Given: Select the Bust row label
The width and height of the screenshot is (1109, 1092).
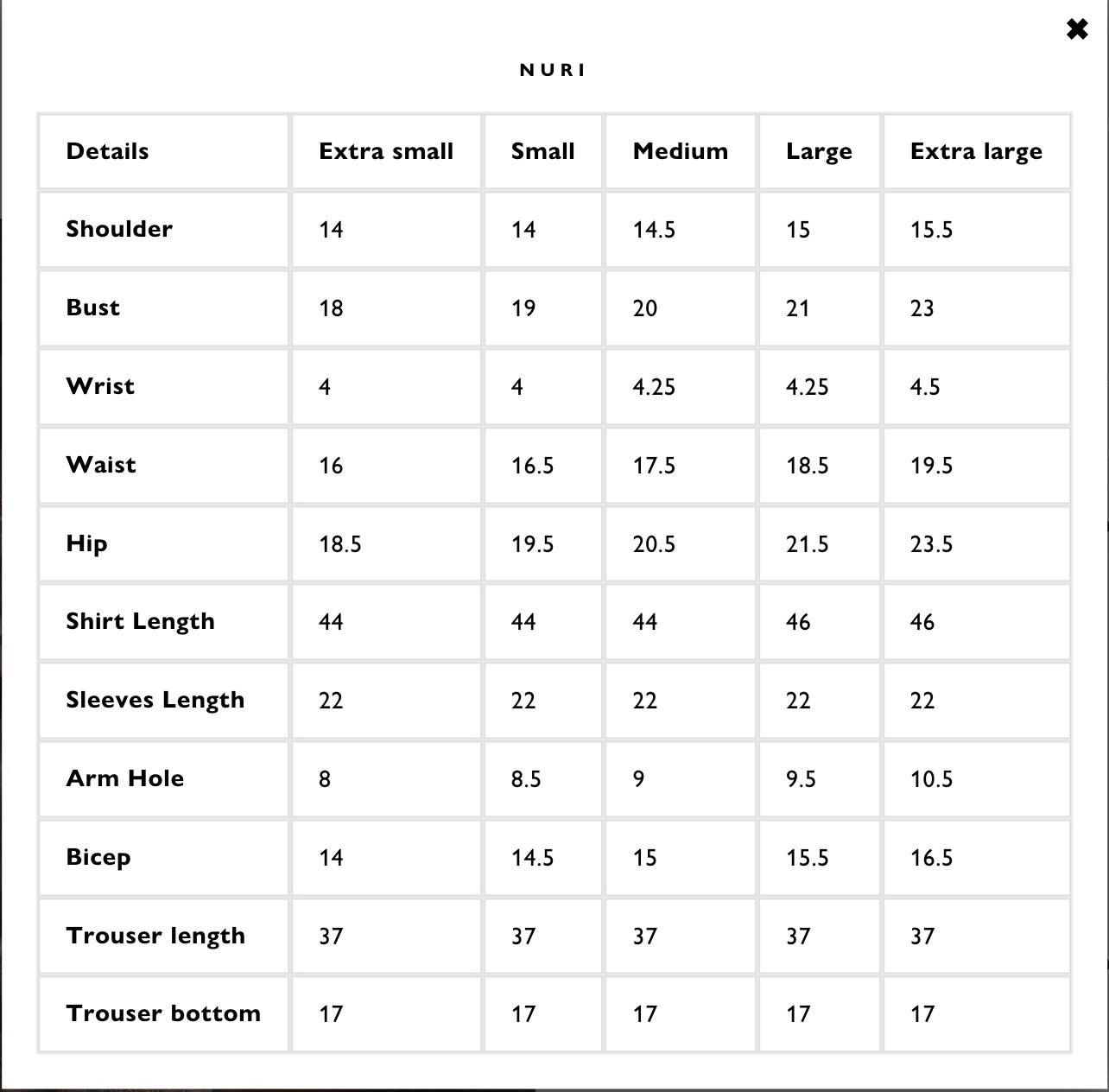Looking at the screenshot, I should pyautogui.click(x=93, y=308).
